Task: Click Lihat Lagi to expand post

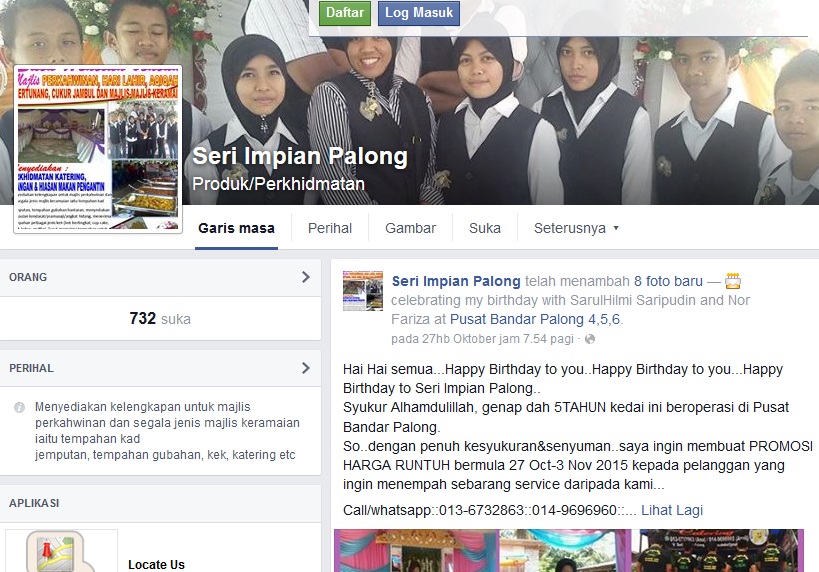Action: click(672, 510)
